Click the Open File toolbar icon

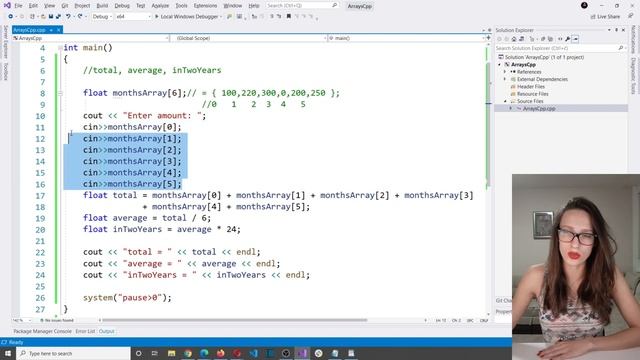pyautogui.click(x=43, y=17)
